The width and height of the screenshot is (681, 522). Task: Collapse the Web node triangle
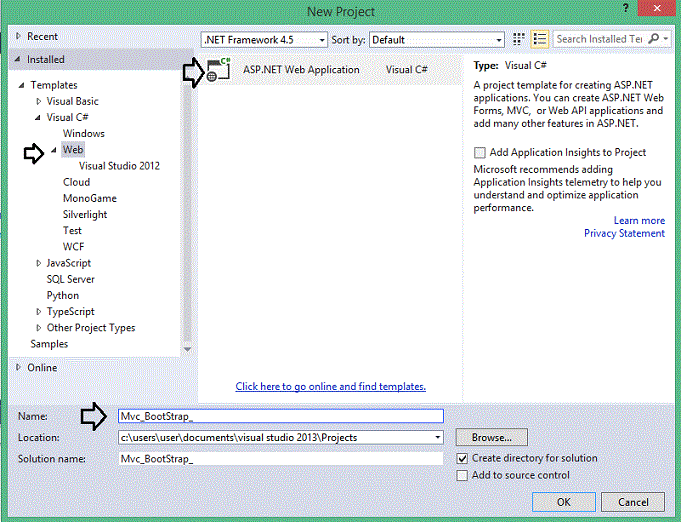(x=54, y=150)
